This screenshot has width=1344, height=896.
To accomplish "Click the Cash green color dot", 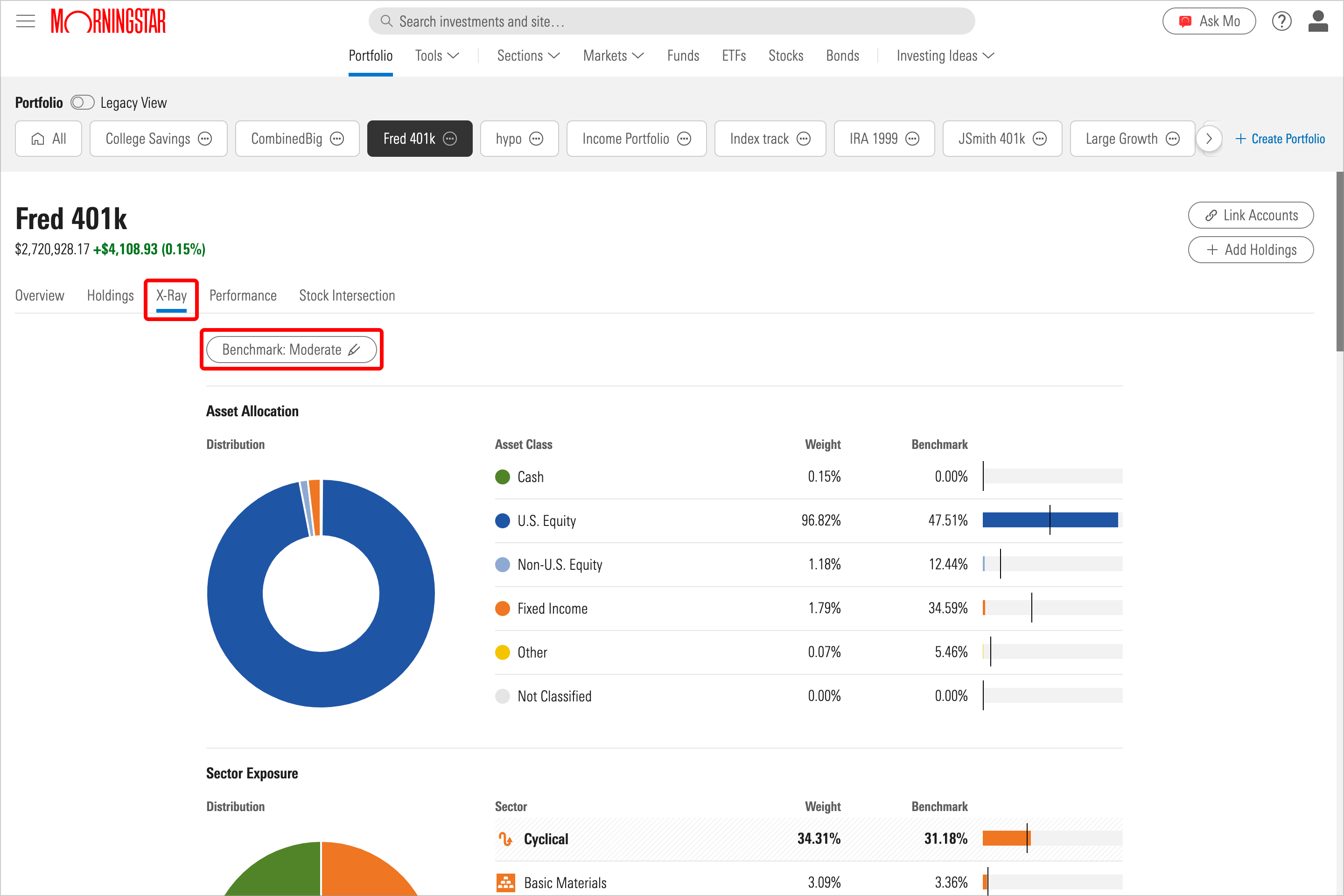I will [502, 476].
